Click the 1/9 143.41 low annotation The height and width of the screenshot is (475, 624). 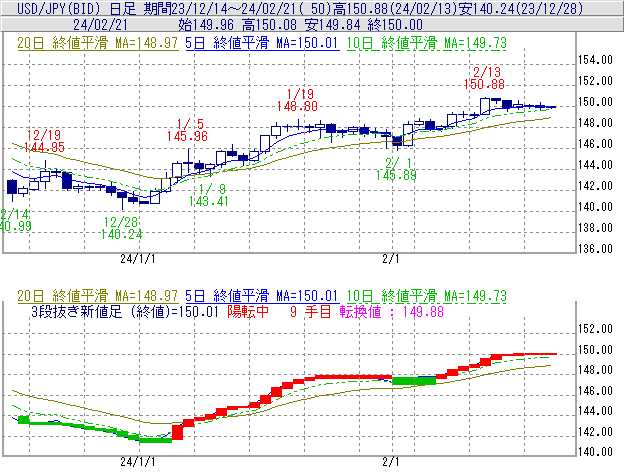[x=209, y=195]
